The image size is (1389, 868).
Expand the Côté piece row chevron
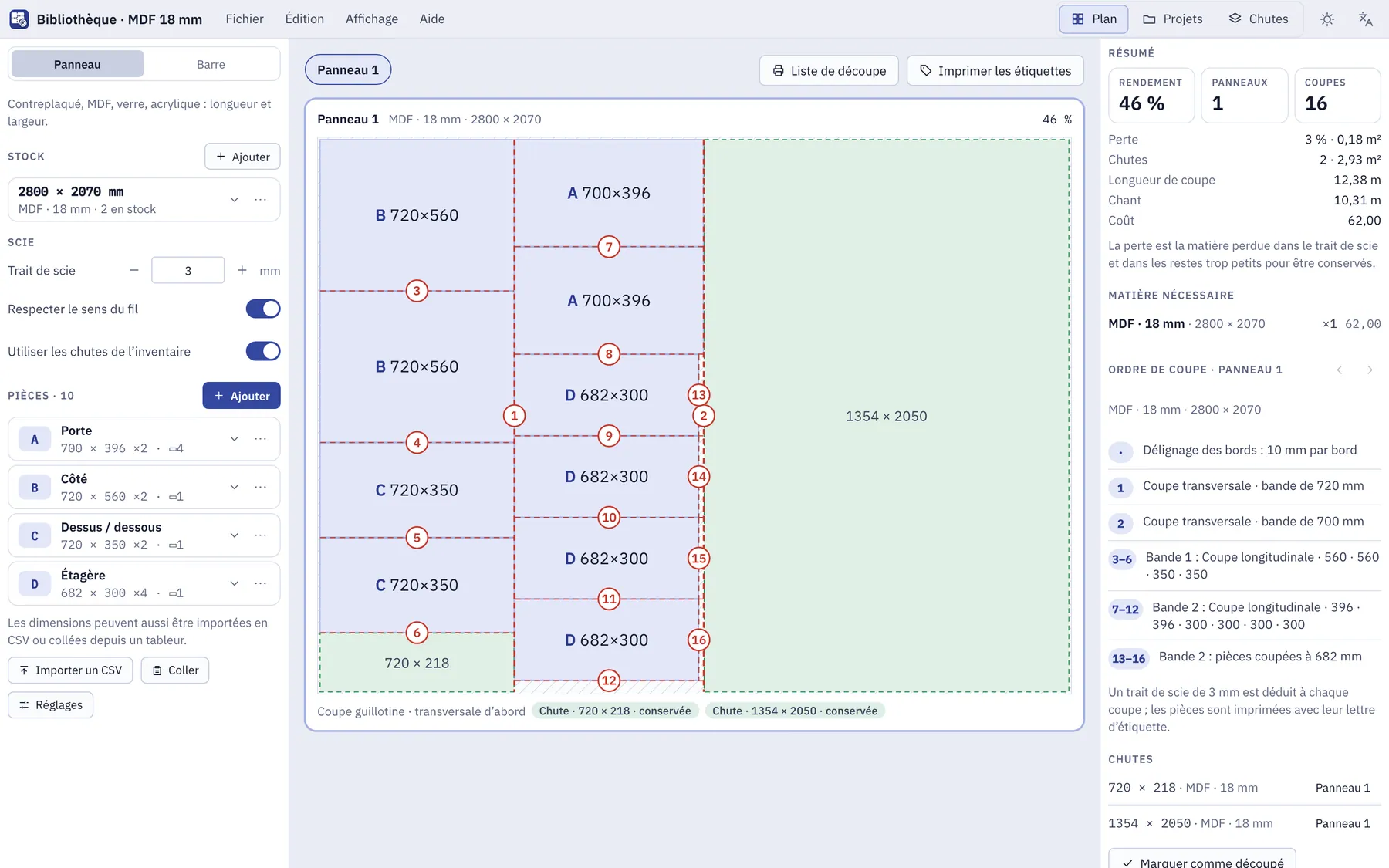[235, 487]
